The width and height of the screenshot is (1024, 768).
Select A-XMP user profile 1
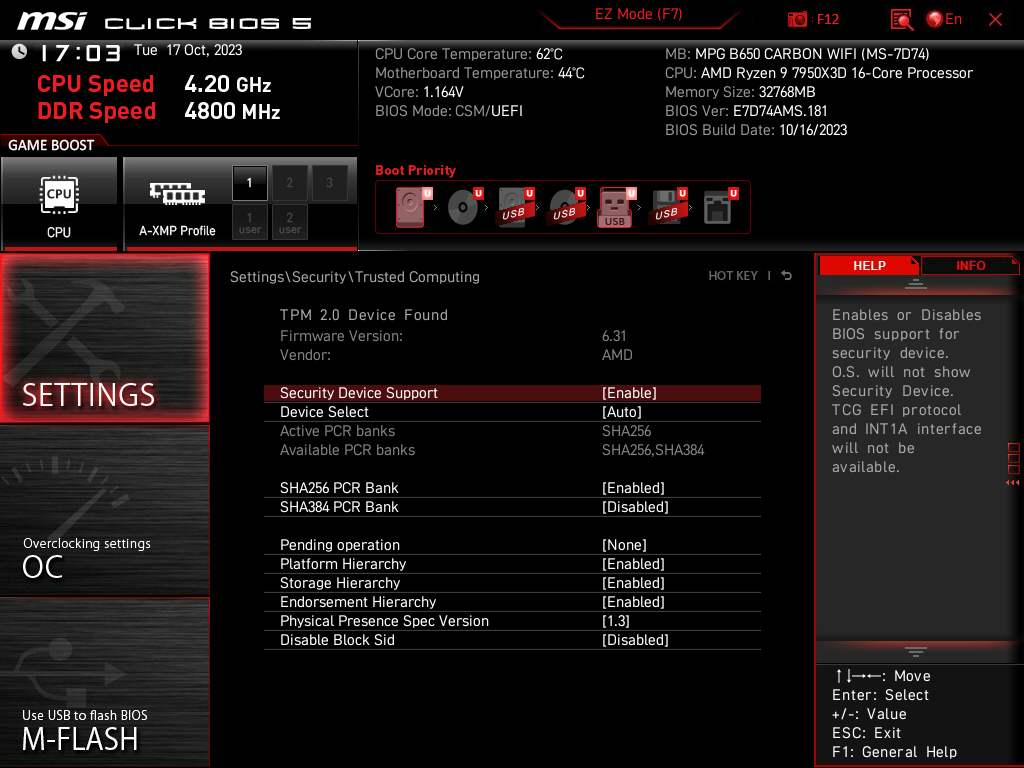click(249, 223)
